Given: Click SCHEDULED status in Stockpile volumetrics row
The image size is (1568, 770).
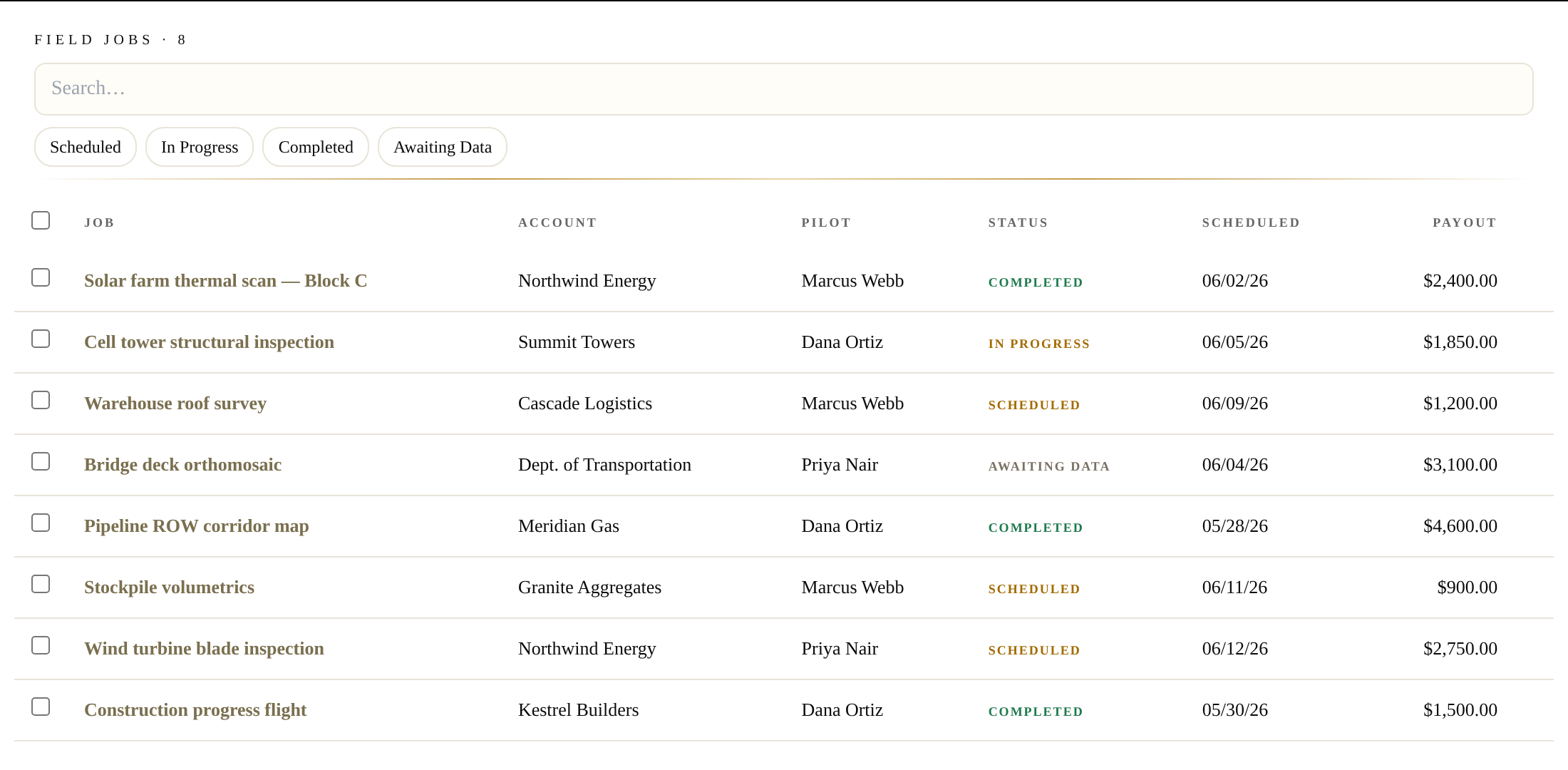Looking at the screenshot, I should (1034, 589).
